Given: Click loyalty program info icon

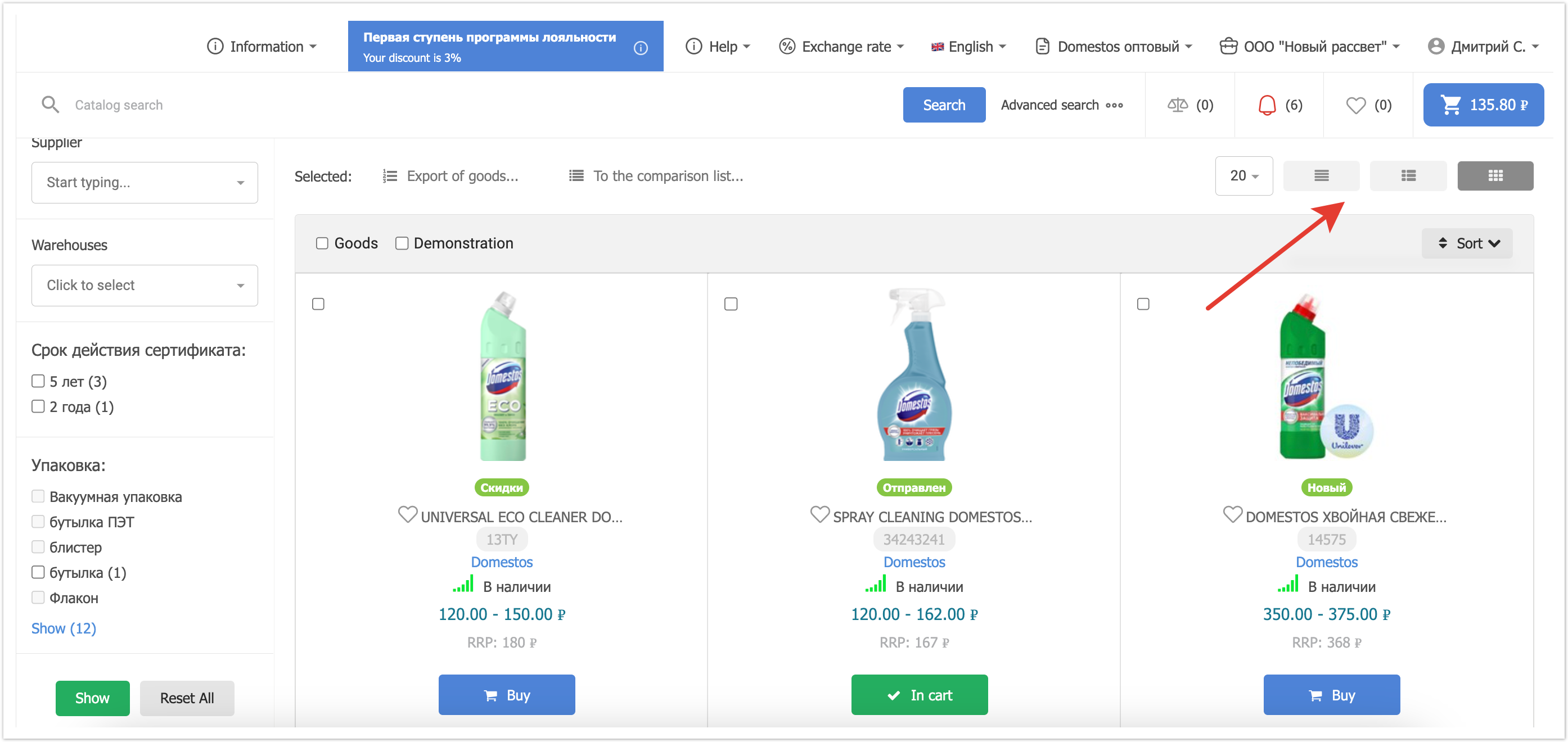Looking at the screenshot, I should point(641,47).
